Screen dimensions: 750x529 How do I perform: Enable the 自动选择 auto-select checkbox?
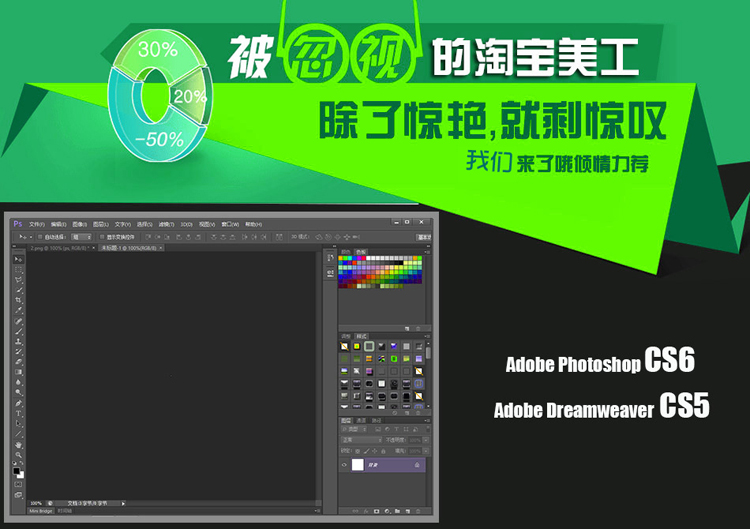40,237
